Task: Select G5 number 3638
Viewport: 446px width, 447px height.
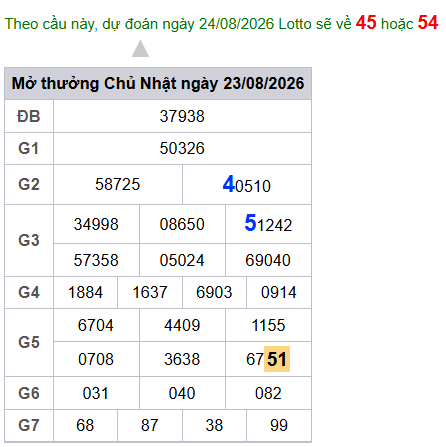Action: click(x=182, y=359)
